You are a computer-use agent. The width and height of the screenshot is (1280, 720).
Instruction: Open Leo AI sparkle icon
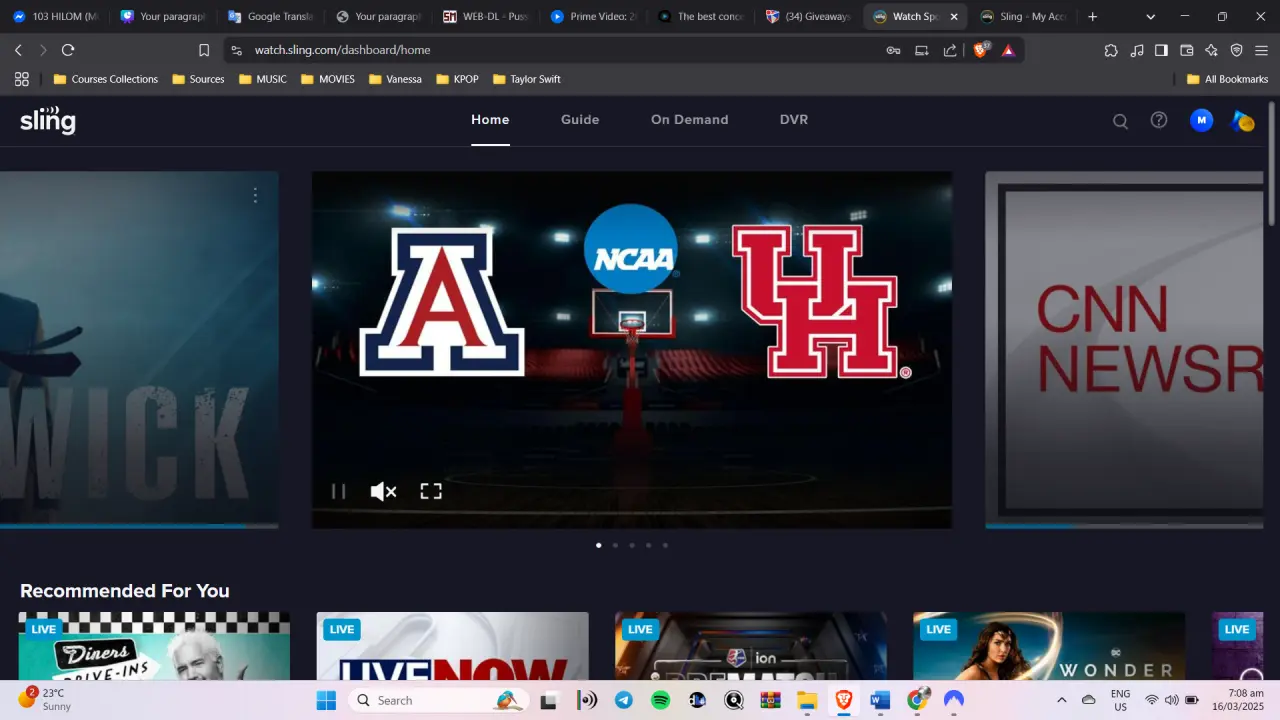1212,50
